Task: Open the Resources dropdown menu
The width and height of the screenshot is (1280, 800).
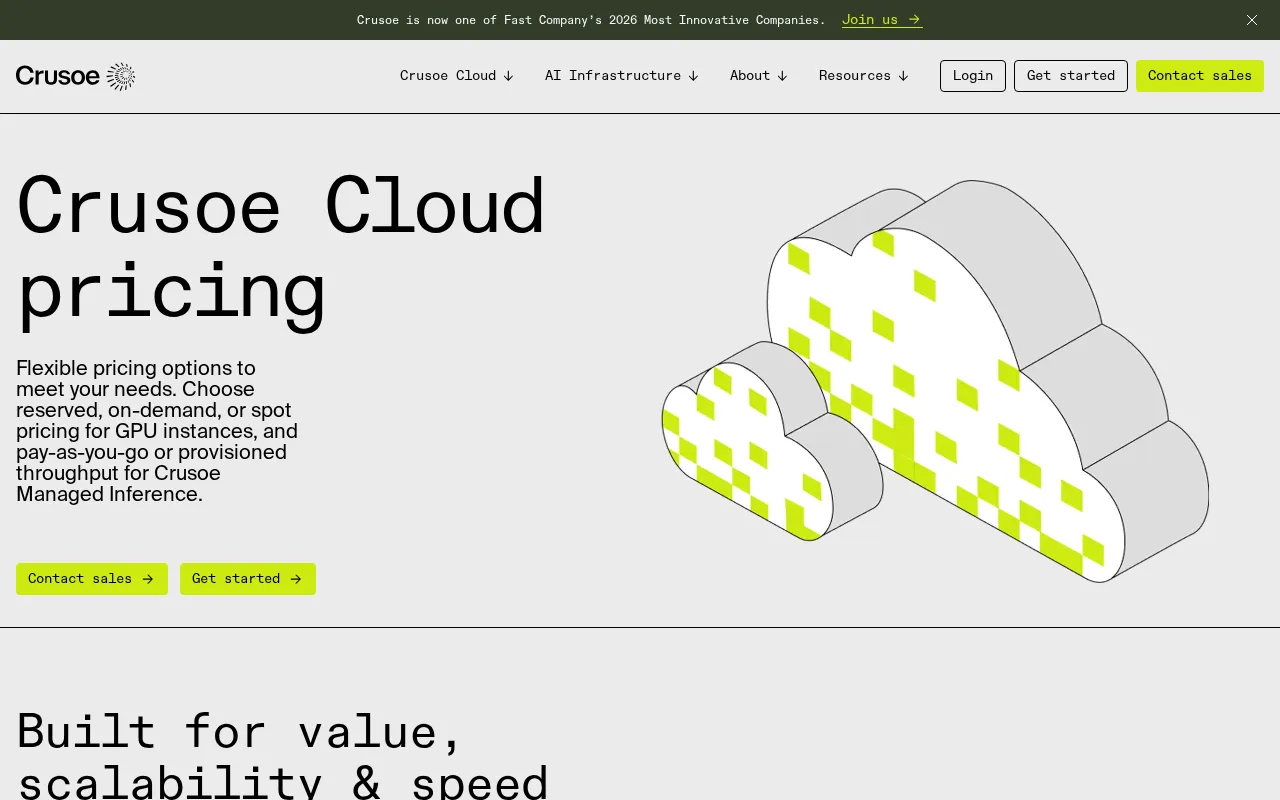Action: [x=864, y=76]
